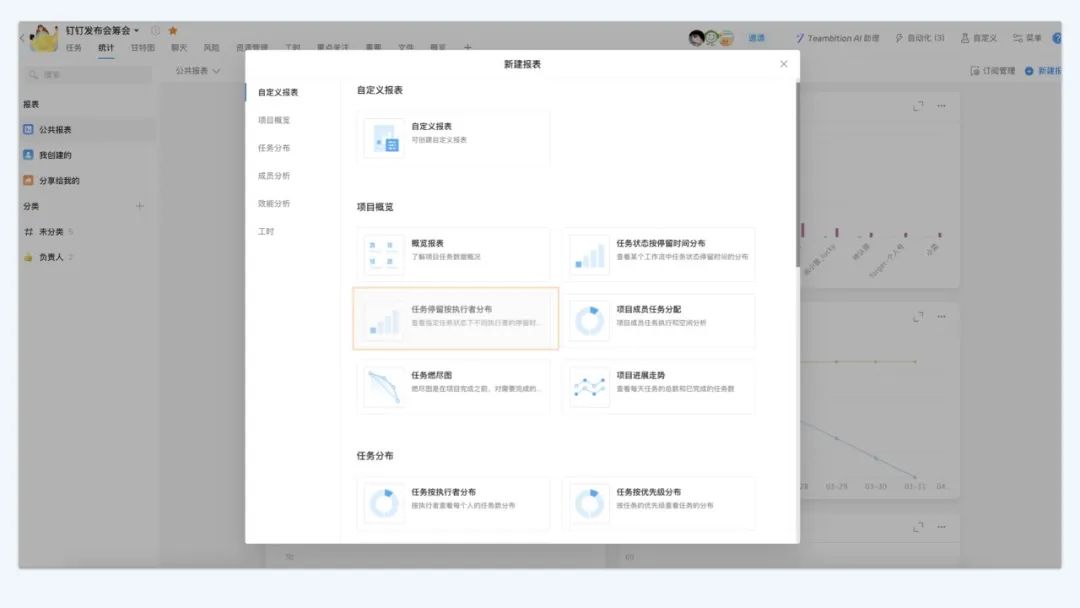
Task: Add a new 分类 with plus icon
Action: pyautogui.click(x=139, y=206)
